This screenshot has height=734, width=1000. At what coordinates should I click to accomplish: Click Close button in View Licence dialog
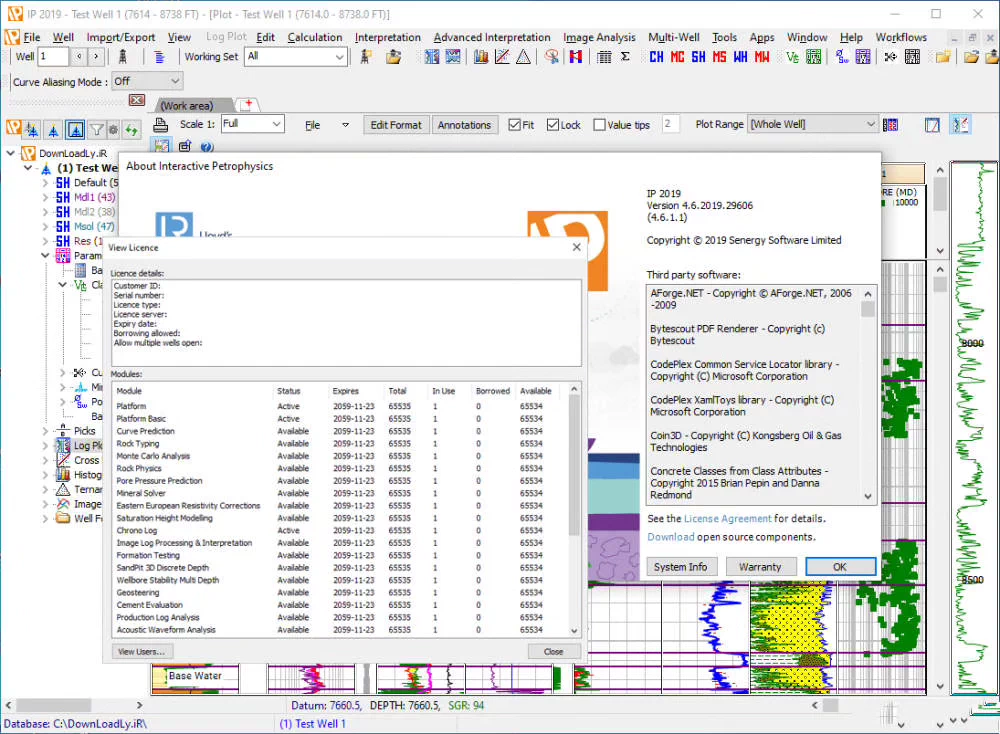[554, 652]
